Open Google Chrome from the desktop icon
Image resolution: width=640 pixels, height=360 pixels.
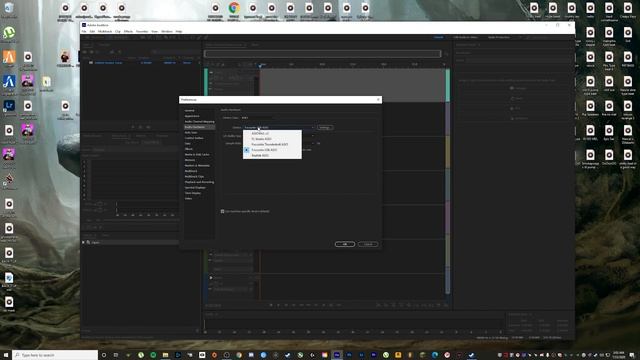pyautogui.click(x=234, y=8)
